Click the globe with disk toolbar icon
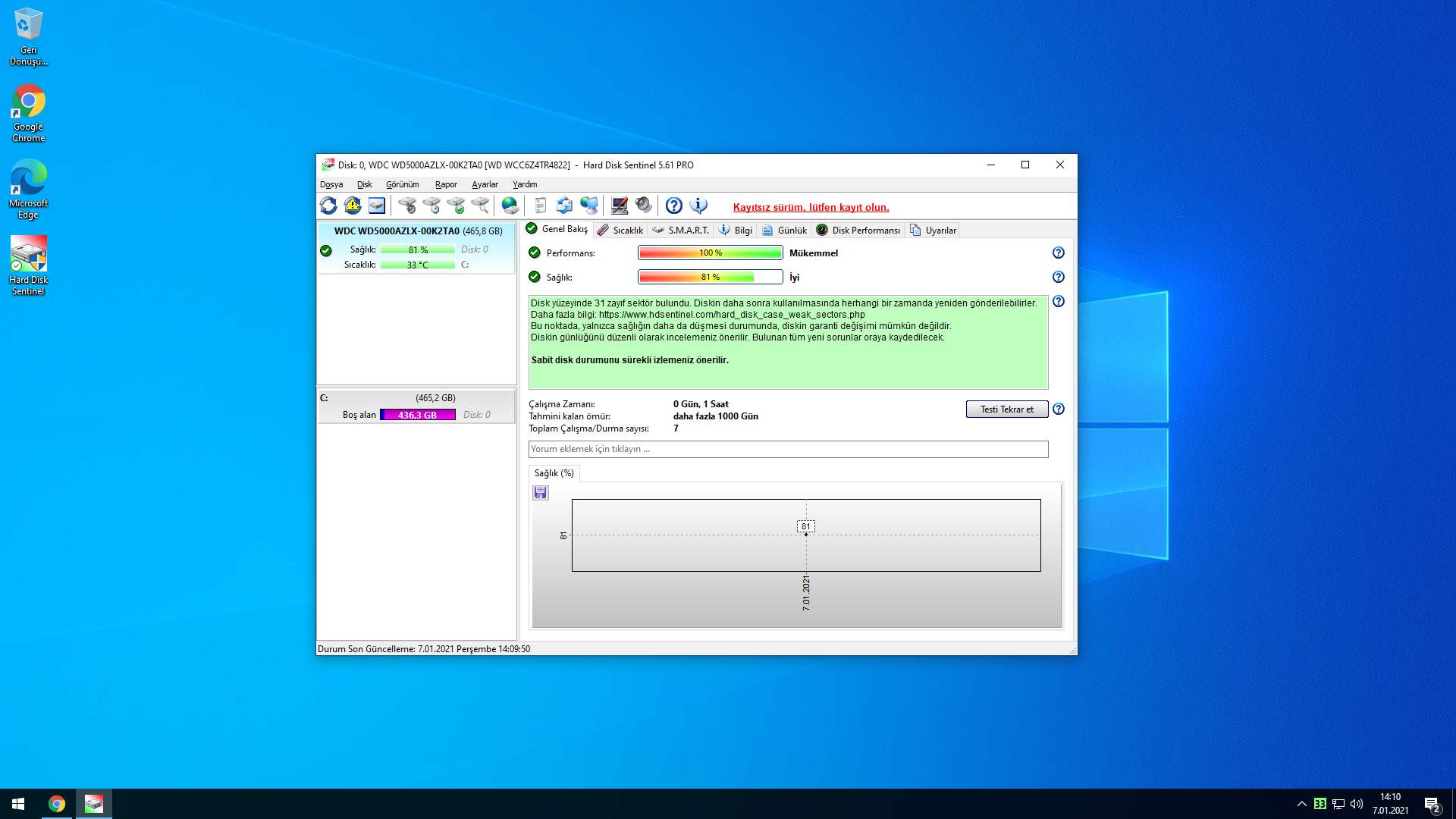Viewport: 1456px width, 819px height. pos(510,206)
